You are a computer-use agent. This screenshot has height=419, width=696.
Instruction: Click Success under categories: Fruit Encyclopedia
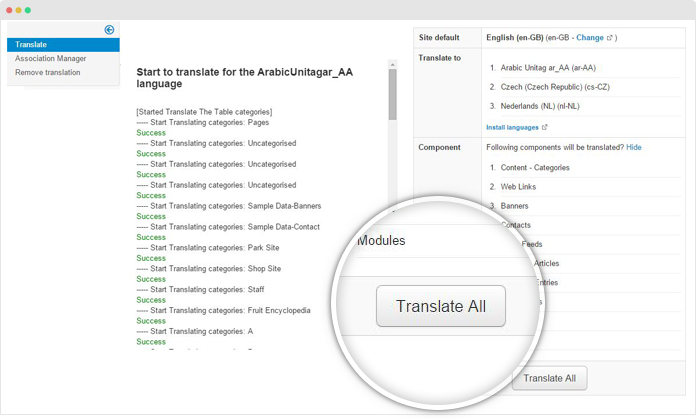[151, 321]
